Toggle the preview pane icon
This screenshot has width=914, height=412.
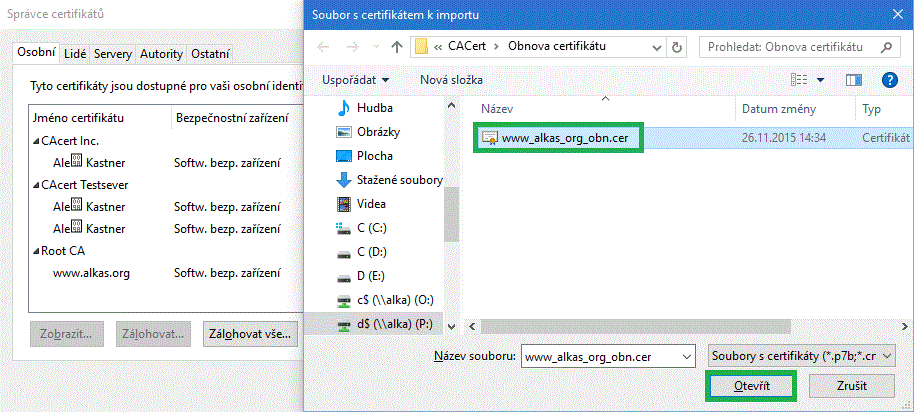point(853,79)
